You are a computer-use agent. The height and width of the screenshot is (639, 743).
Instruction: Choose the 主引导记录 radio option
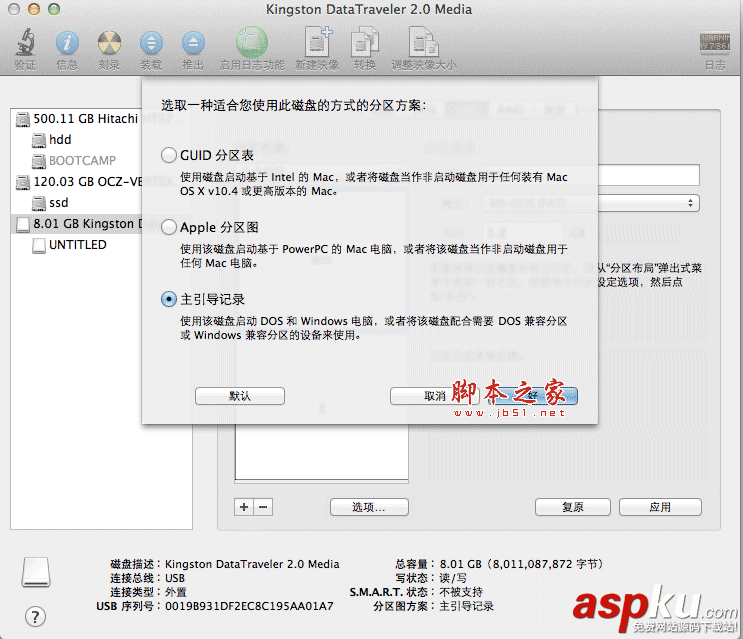tap(169, 299)
